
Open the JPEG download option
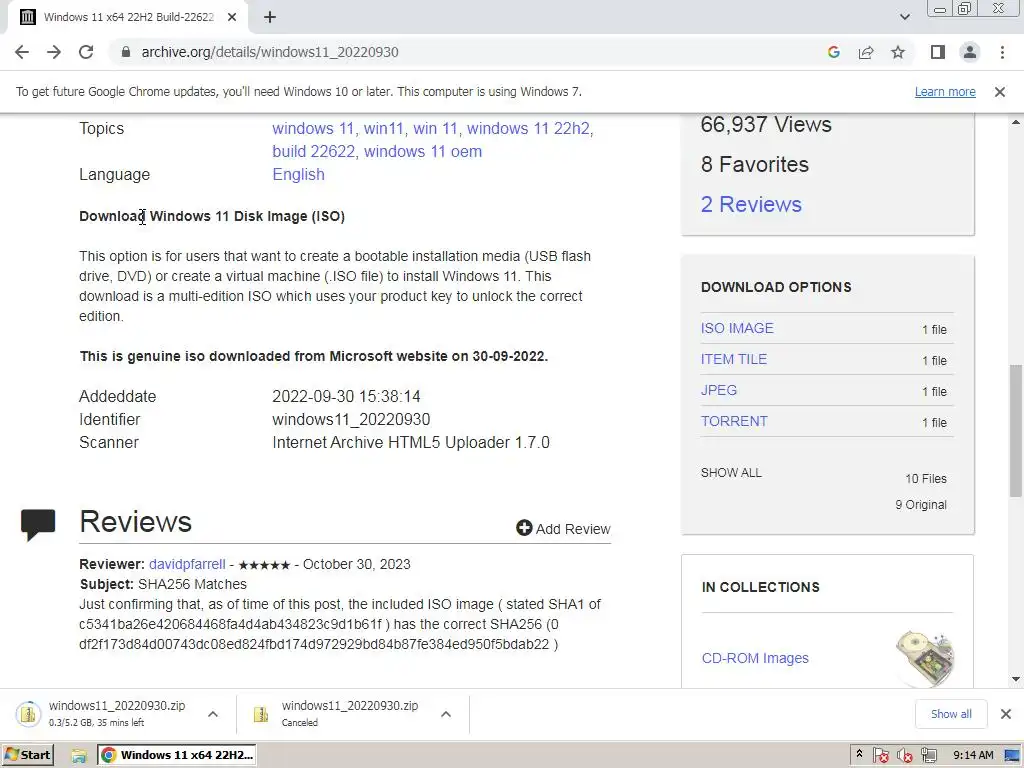(718, 390)
